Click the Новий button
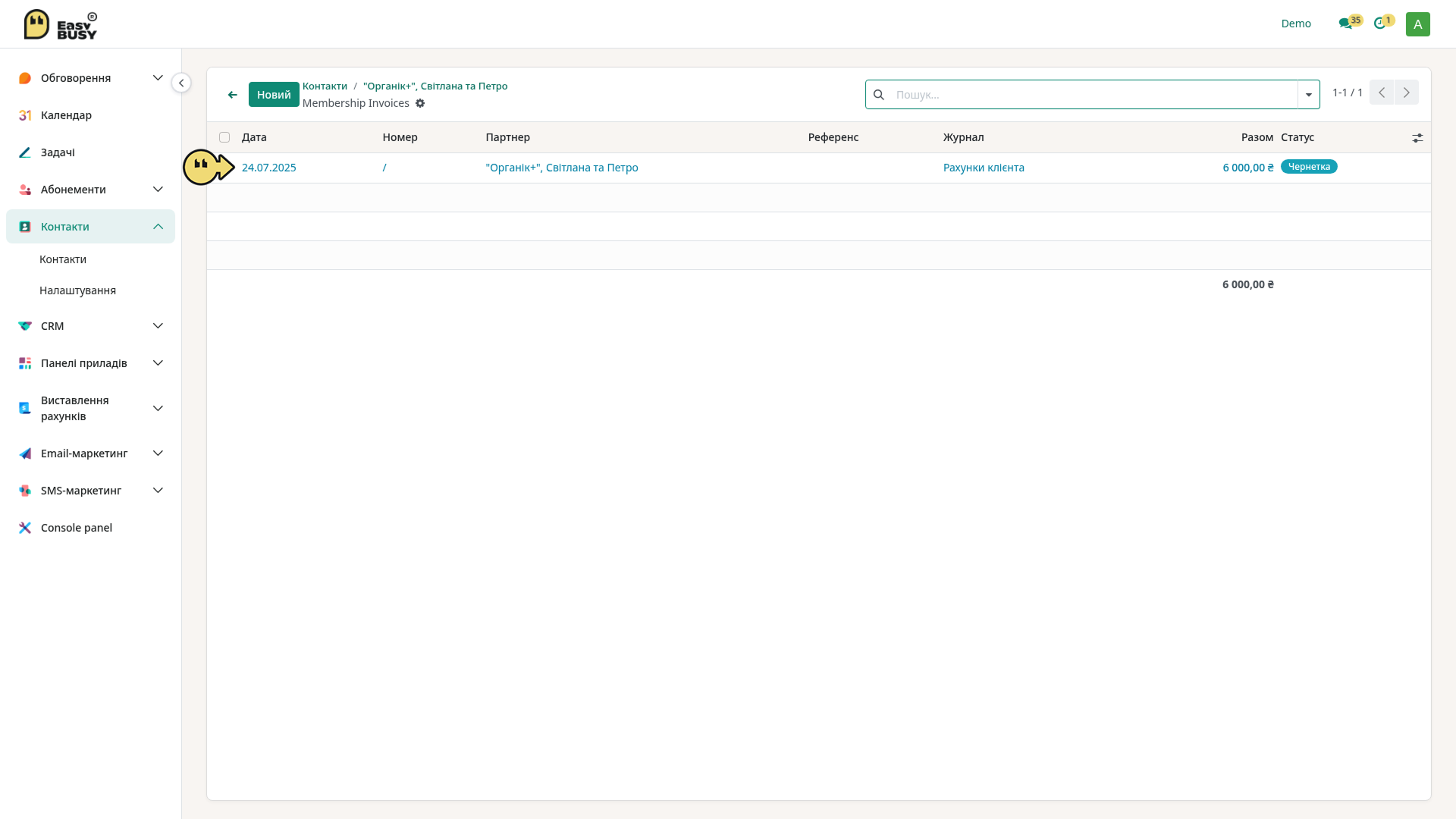This screenshot has width=1456, height=819. pos(274,95)
